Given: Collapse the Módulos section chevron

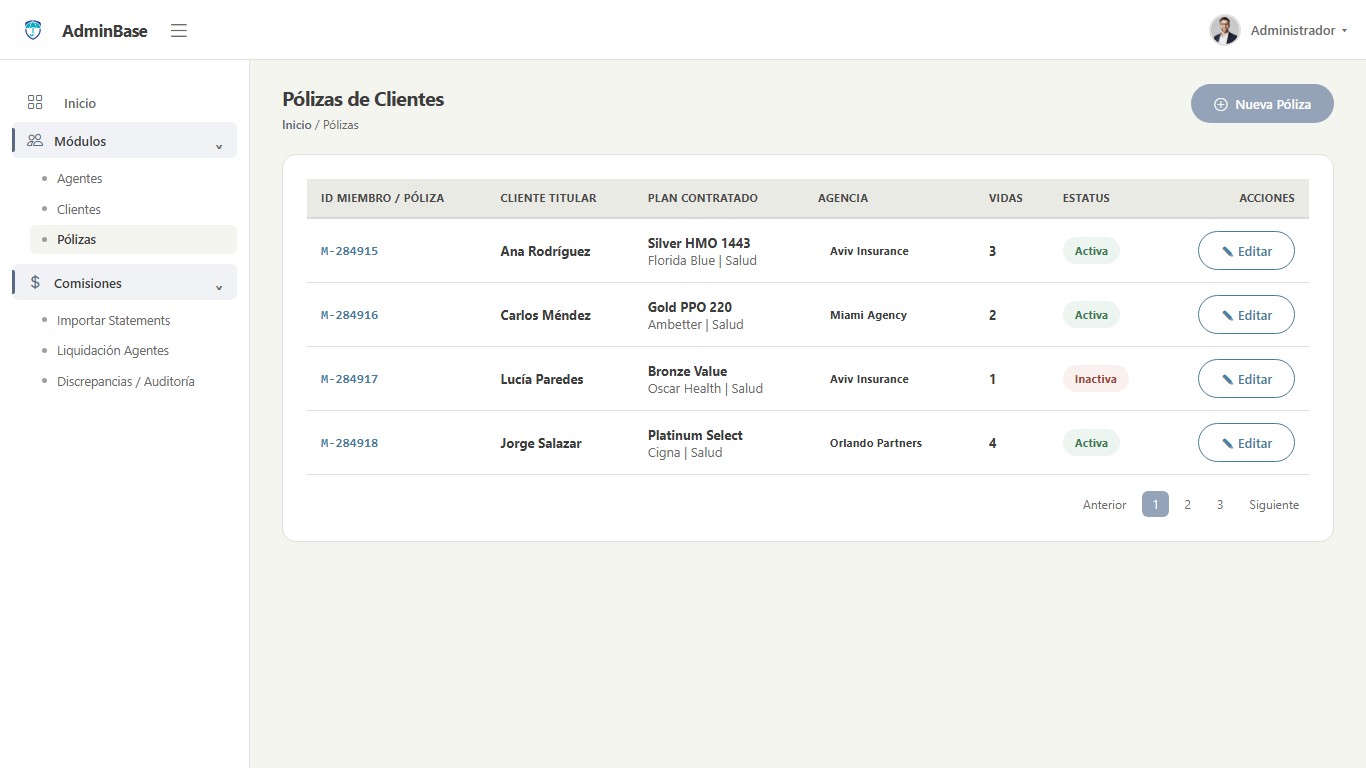Looking at the screenshot, I should tap(219, 146).
